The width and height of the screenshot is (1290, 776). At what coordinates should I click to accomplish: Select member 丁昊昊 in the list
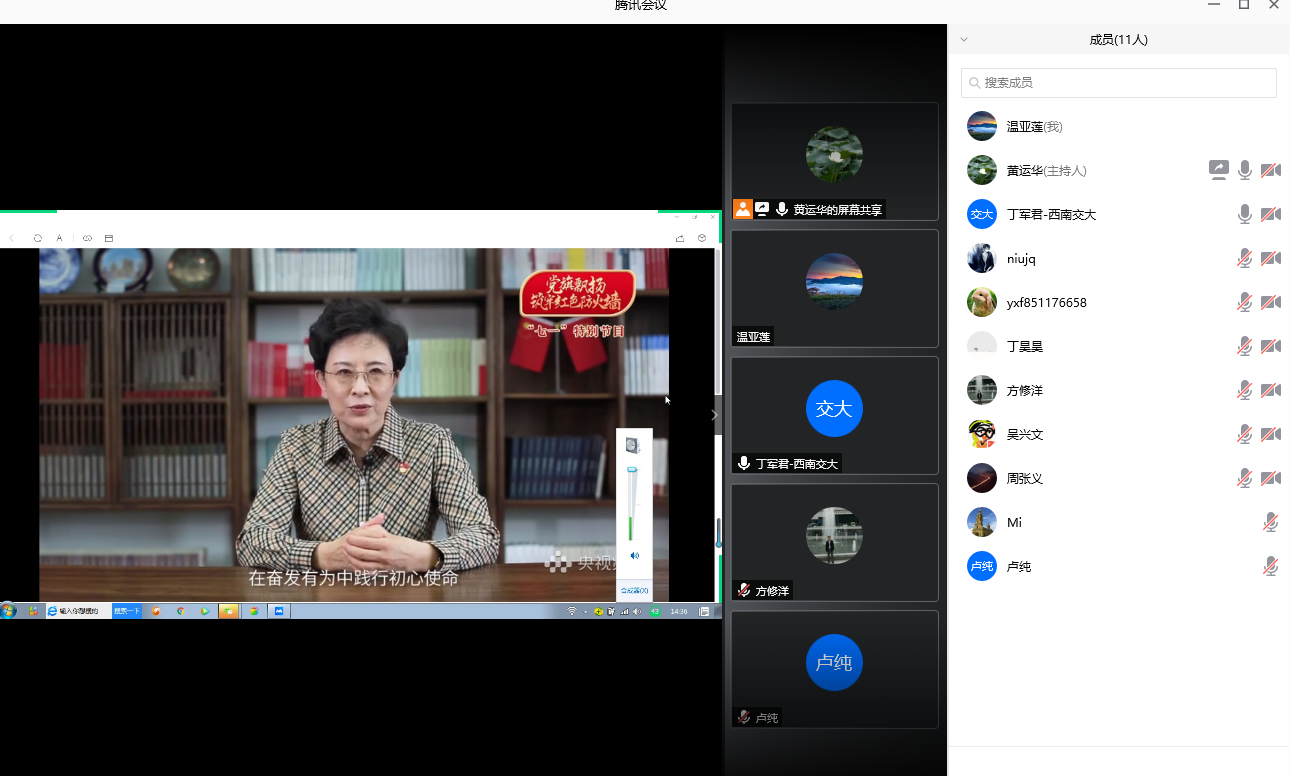1024,346
